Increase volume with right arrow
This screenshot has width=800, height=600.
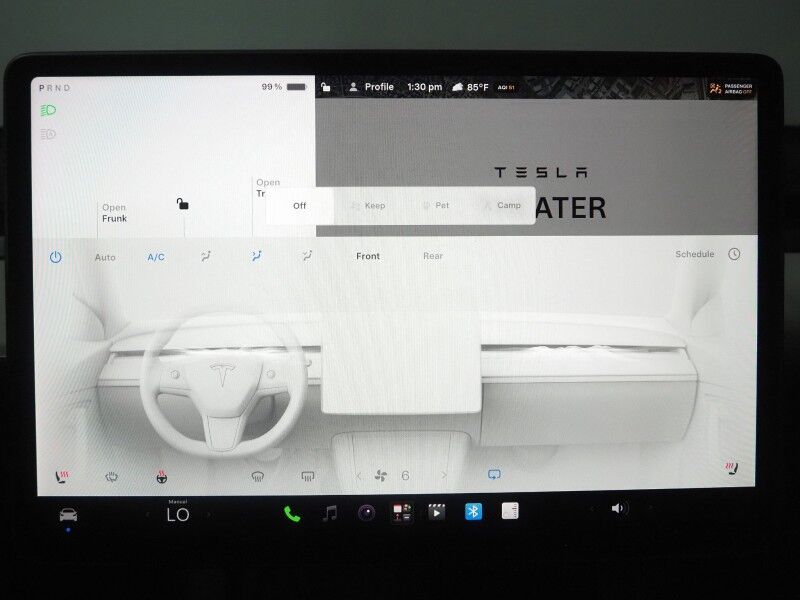click(650, 508)
